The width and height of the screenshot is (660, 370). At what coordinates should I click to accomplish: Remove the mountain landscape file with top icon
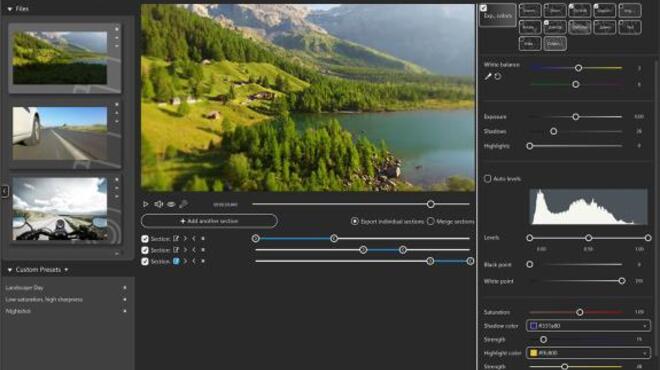pyautogui.click(x=117, y=29)
